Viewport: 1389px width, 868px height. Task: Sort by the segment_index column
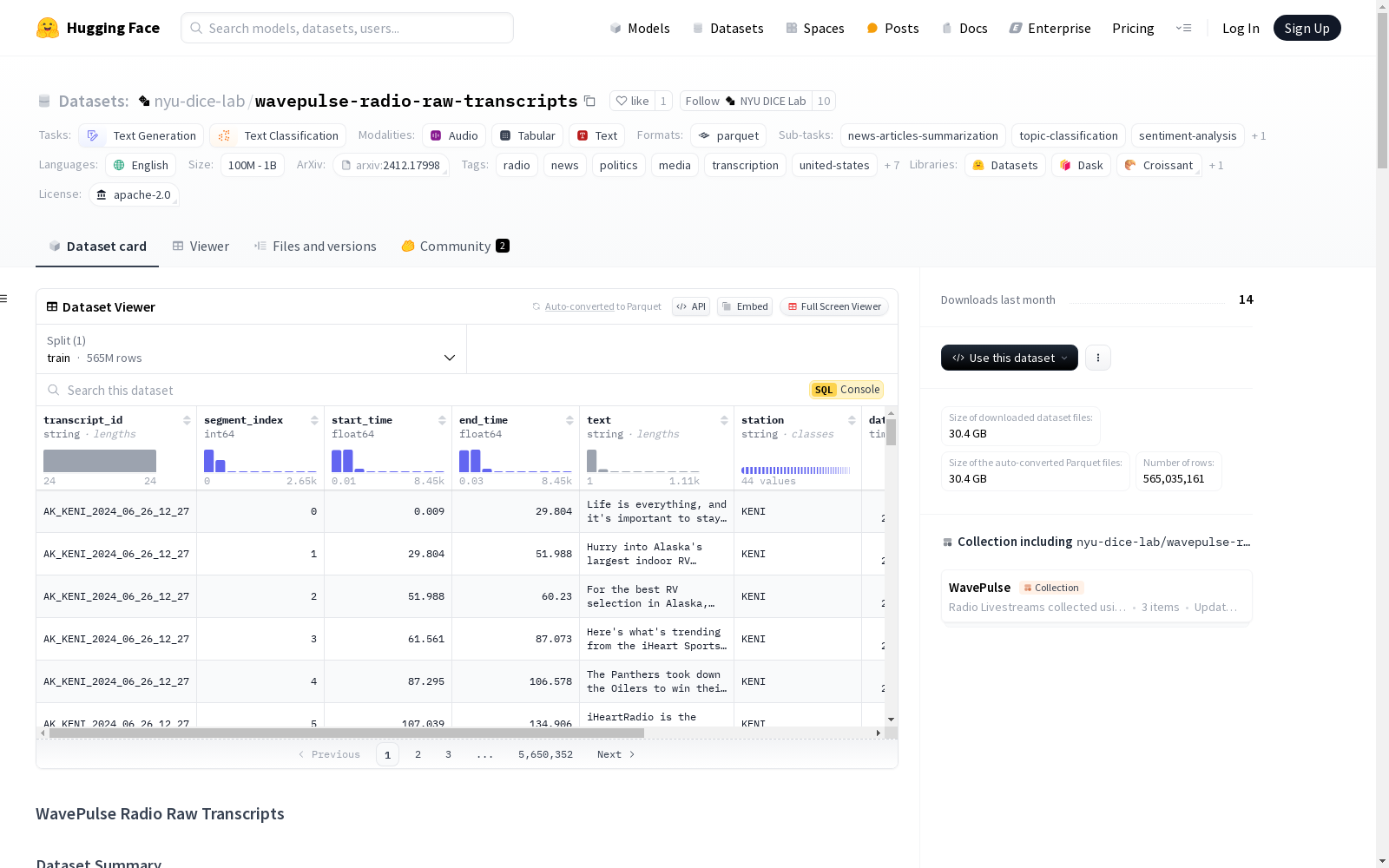click(x=314, y=420)
